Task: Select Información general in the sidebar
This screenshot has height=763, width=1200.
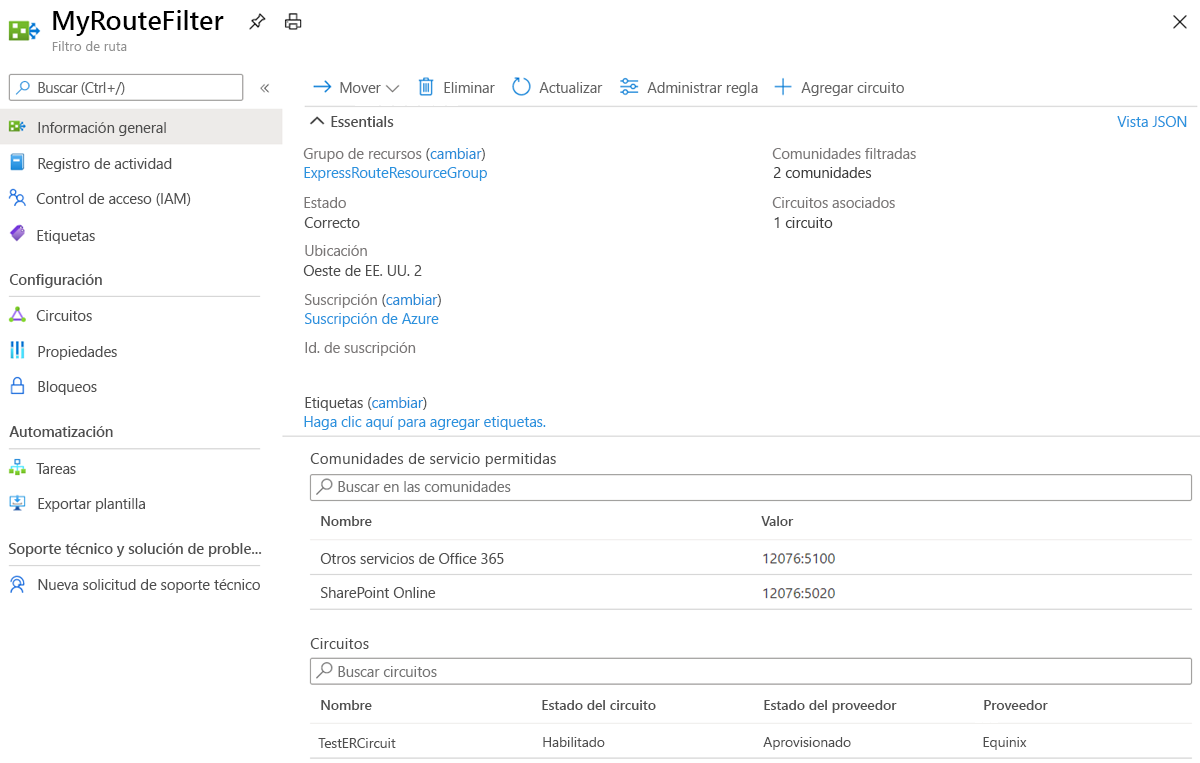Action: coord(141,128)
